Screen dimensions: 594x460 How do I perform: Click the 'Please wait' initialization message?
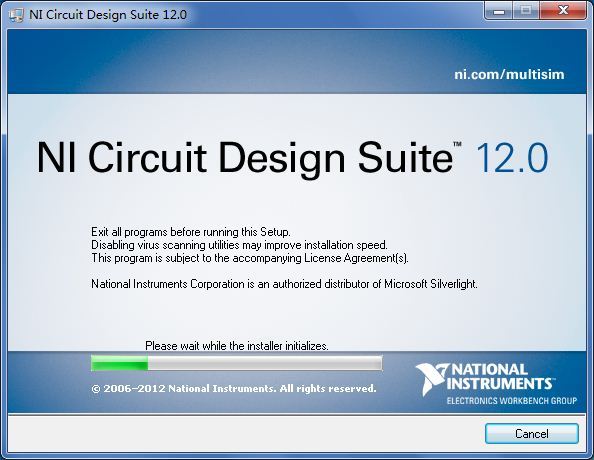click(x=237, y=346)
